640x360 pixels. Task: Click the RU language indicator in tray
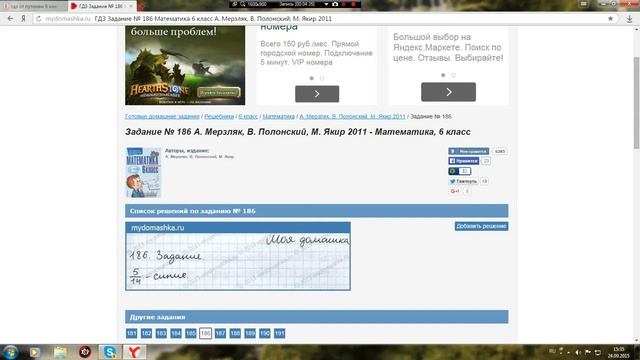552,351
